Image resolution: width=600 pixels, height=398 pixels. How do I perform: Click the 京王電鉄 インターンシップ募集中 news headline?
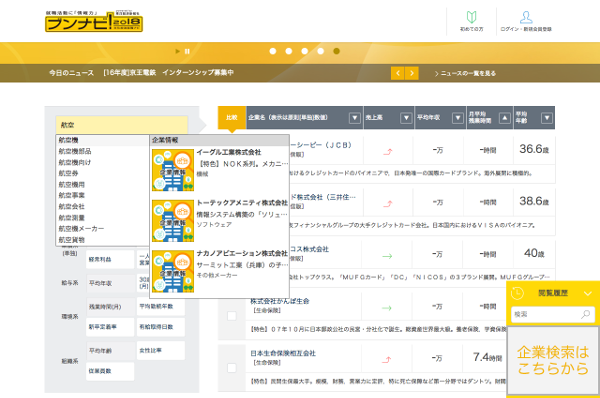(168, 73)
